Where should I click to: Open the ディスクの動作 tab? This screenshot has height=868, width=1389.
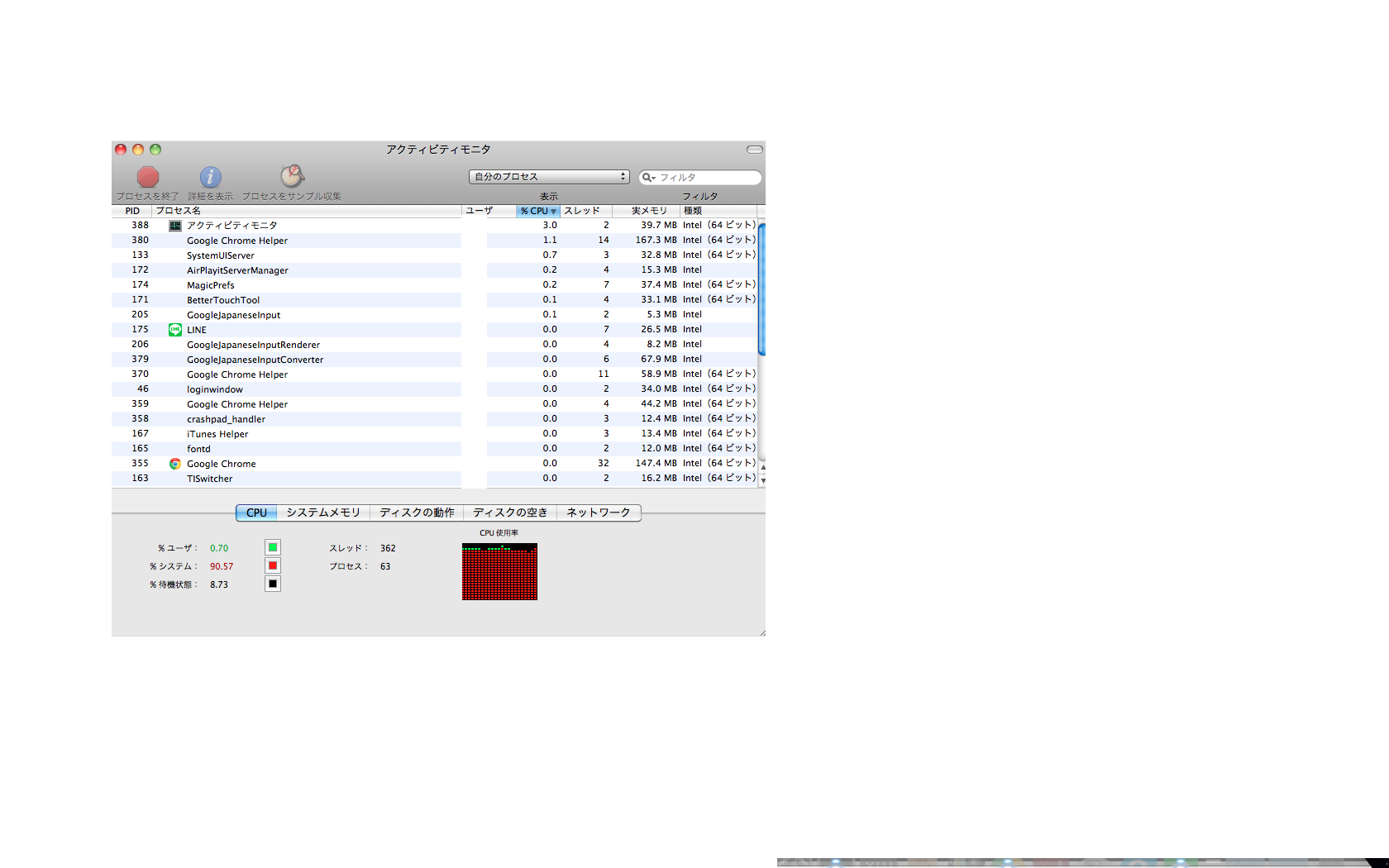pos(417,513)
